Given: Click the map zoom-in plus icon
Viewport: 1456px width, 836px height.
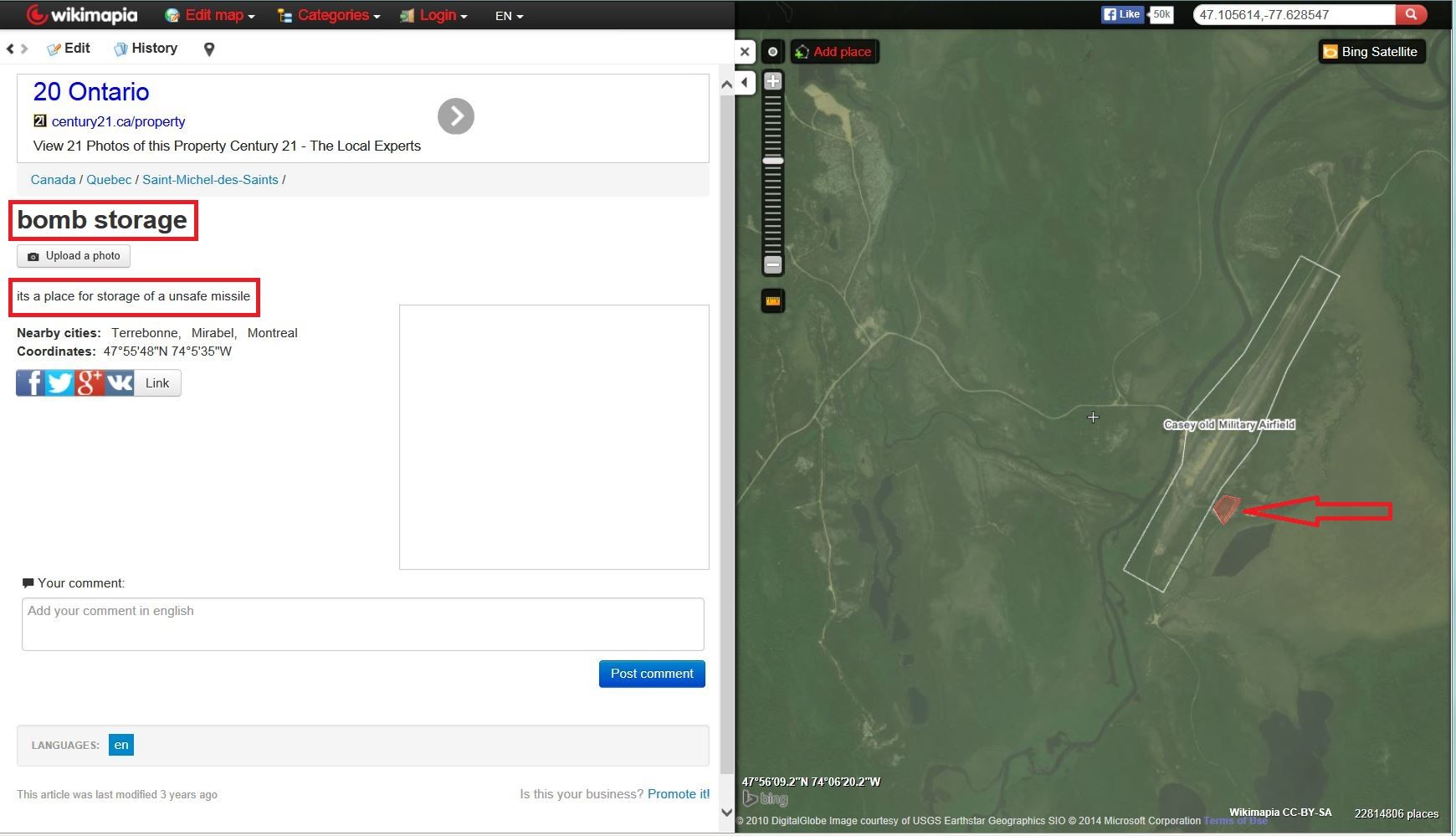Looking at the screenshot, I should pos(773,82).
